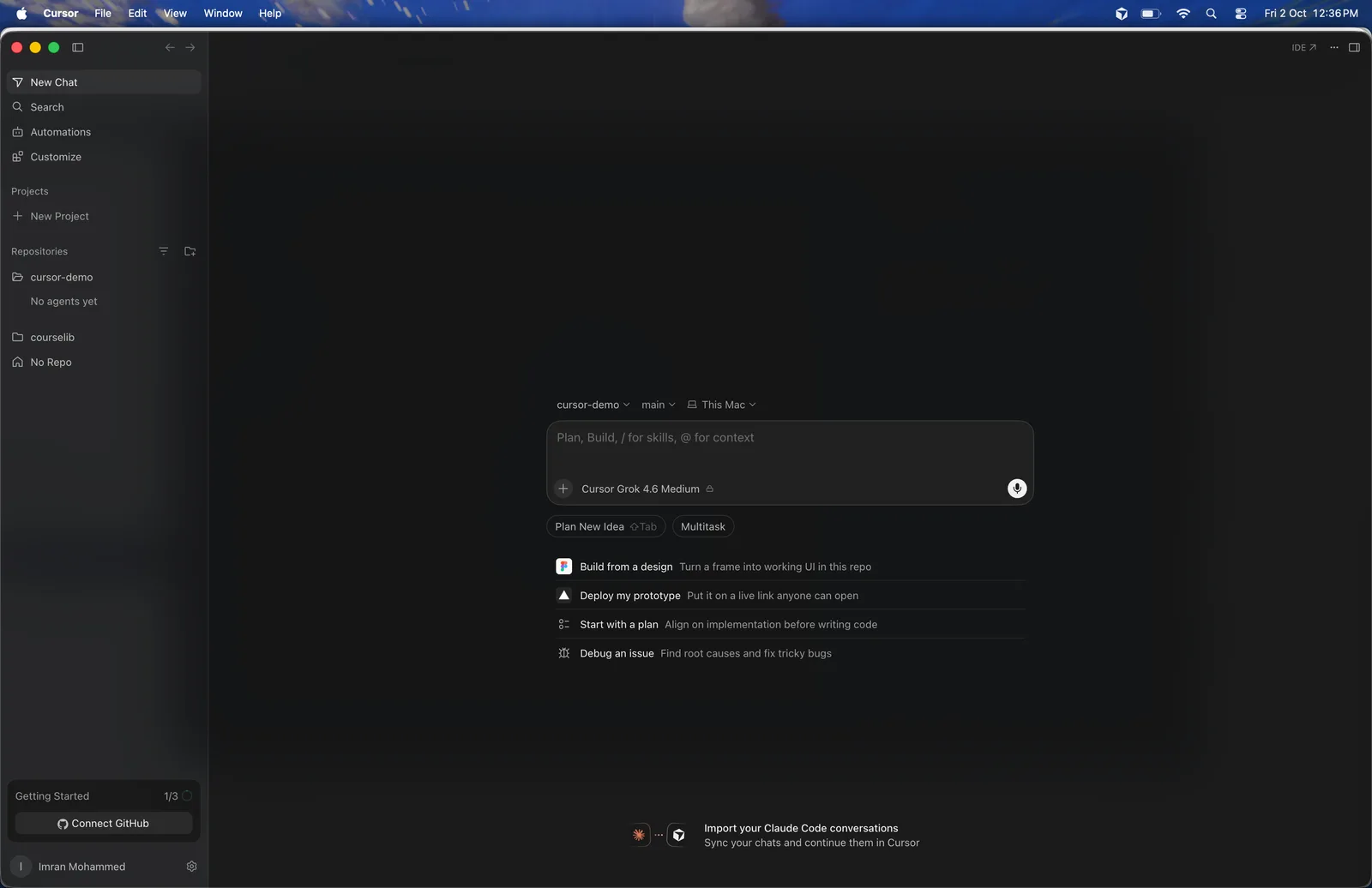This screenshot has height=888, width=1372.
Task: Open settings gear next to Imran Mohammed
Action: (192, 867)
